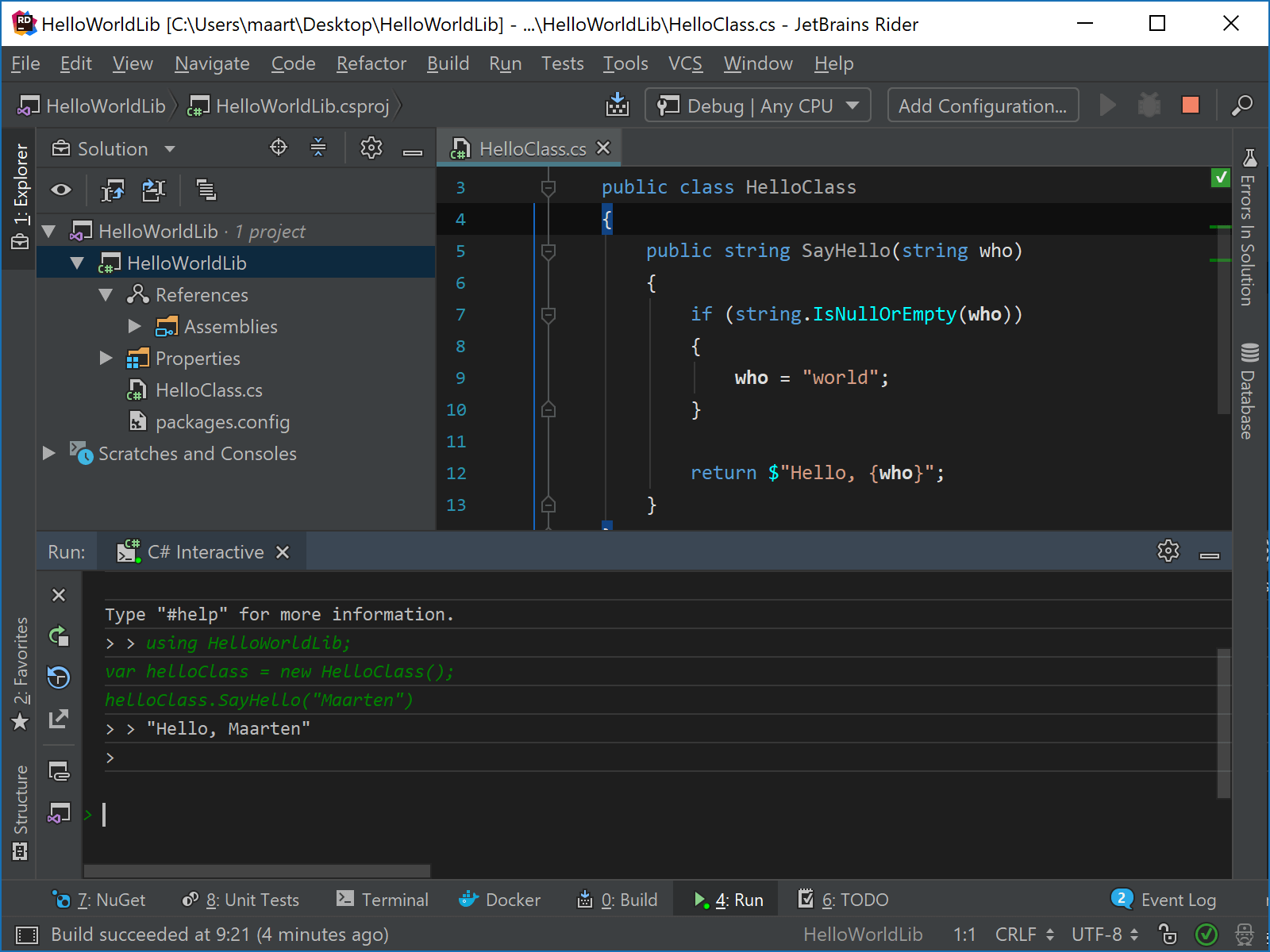Open Run panel settings gear
This screenshot has height=952, width=1270.
1168,551
